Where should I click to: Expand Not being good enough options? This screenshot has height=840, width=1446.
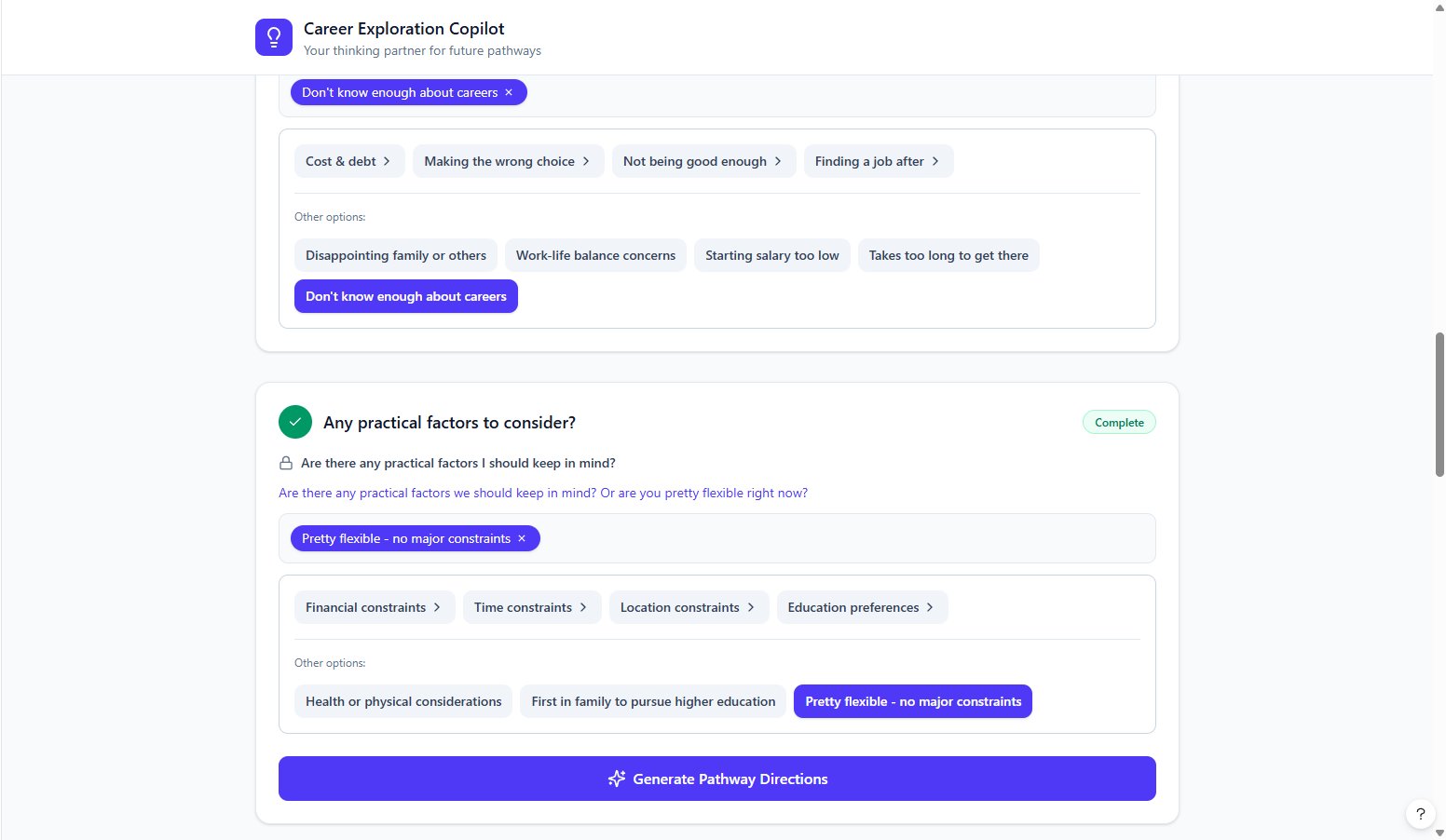pos(704,161)
